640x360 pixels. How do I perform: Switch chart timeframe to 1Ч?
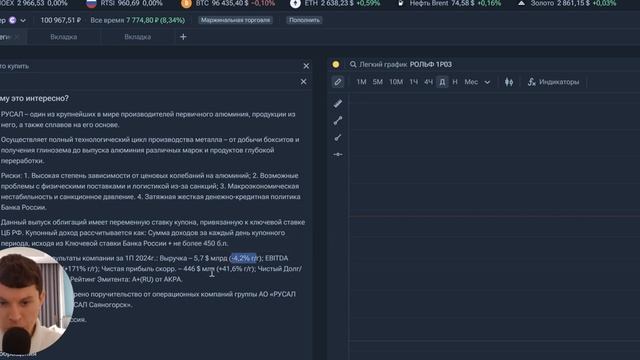[413, 82]
